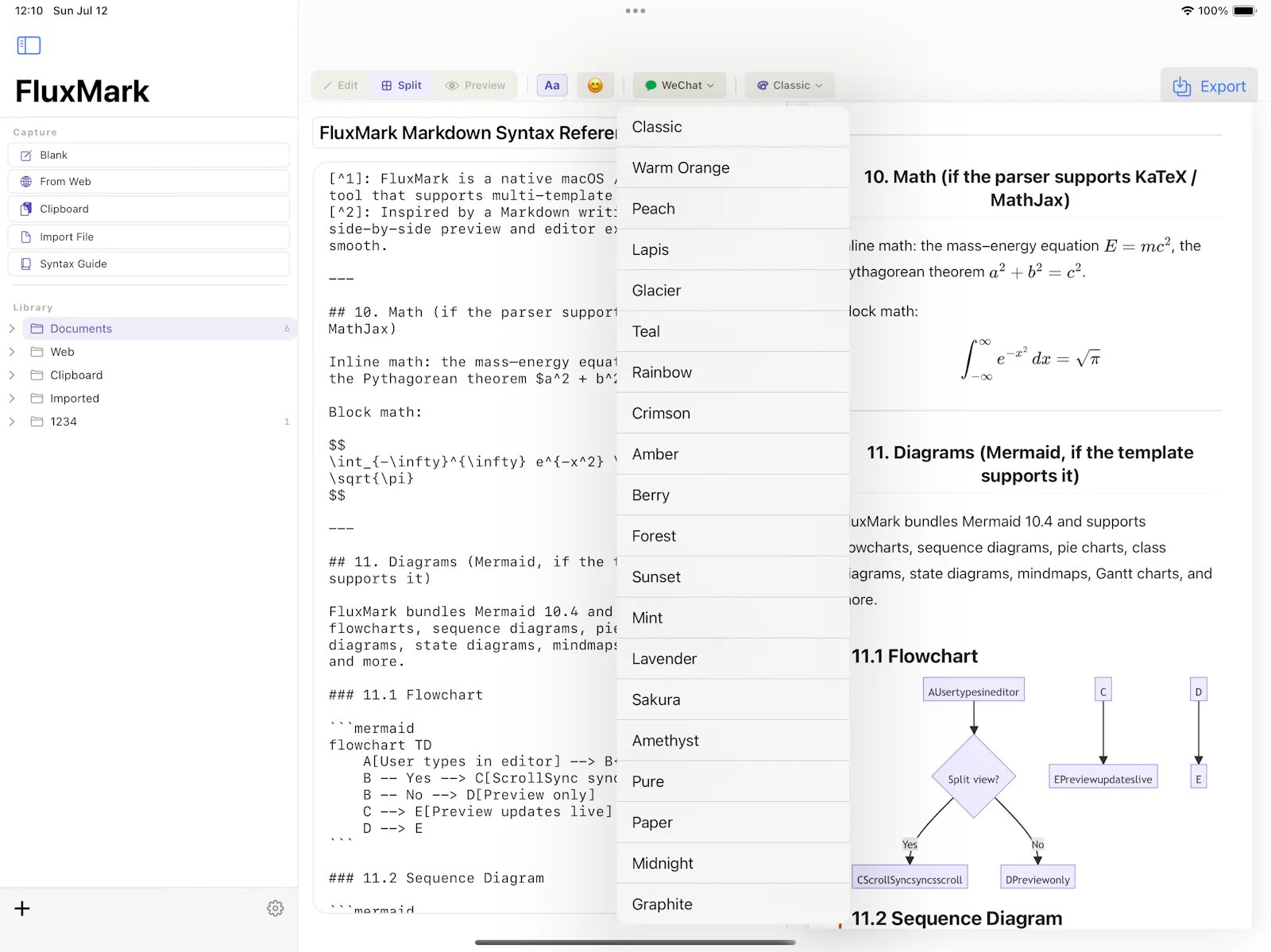The image size is (1271, 952).
Task: Click Import File
Action: [x=149, y=237]
